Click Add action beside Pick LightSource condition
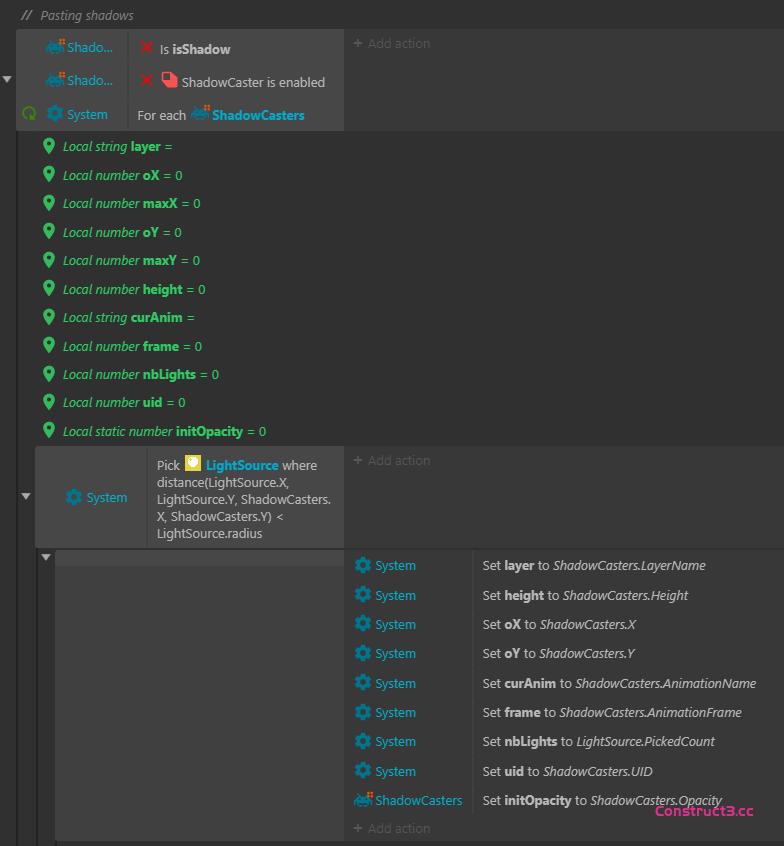Image resolution: width=784 pixels, height=846 pixels. [391, 461]
